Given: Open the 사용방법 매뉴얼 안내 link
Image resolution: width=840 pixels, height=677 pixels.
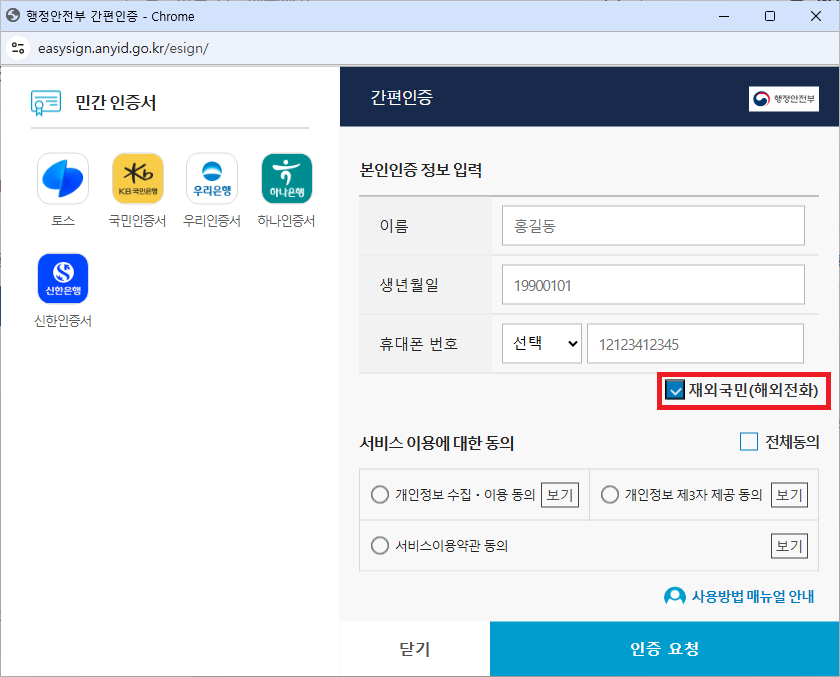Looking at the screenshot, I should pos(739,596).
